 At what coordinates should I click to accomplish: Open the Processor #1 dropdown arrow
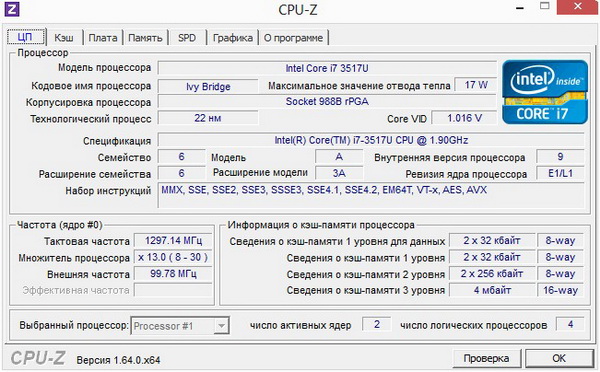[221, 326]
